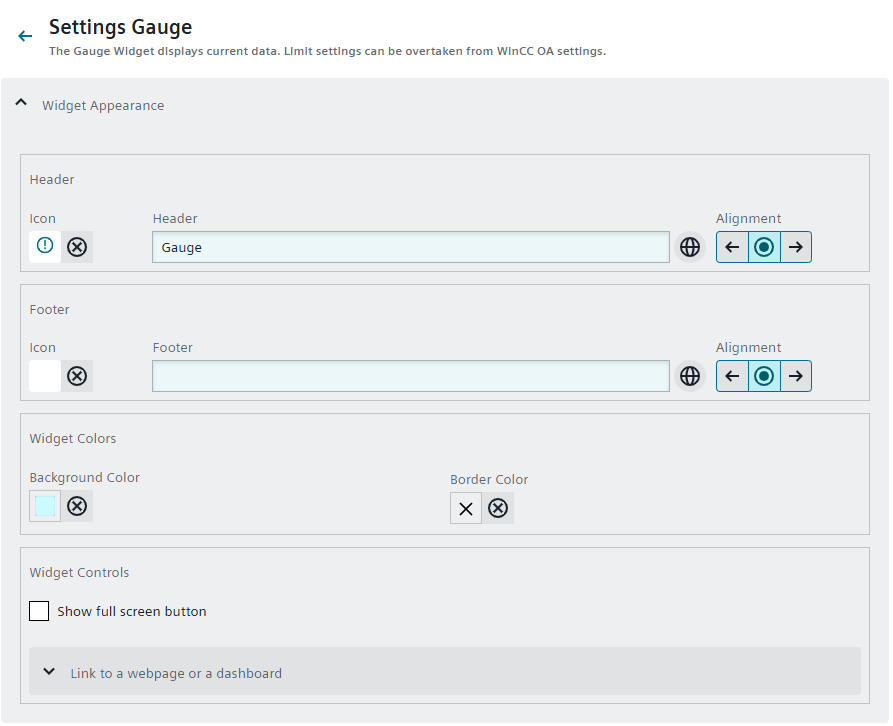Image resolution: width=893 pixels, height=726 pixels.
Task: Center the header alignment
Action: pos(764,247)
